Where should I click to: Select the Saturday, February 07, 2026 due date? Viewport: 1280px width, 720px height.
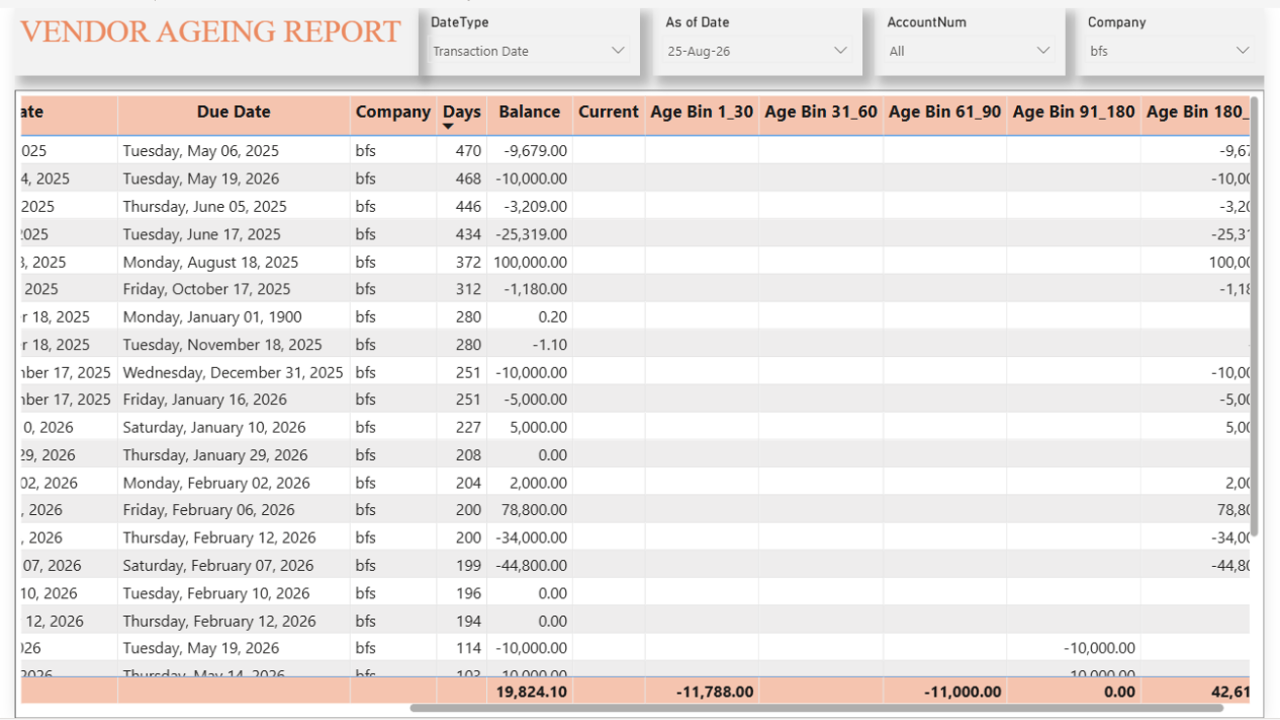click(218, 565)
